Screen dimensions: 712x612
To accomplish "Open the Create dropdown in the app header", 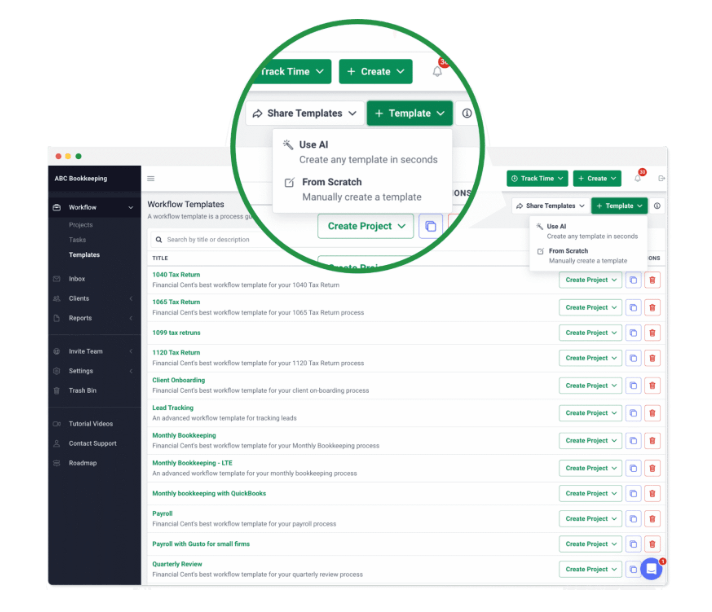I will pos(597,178).
